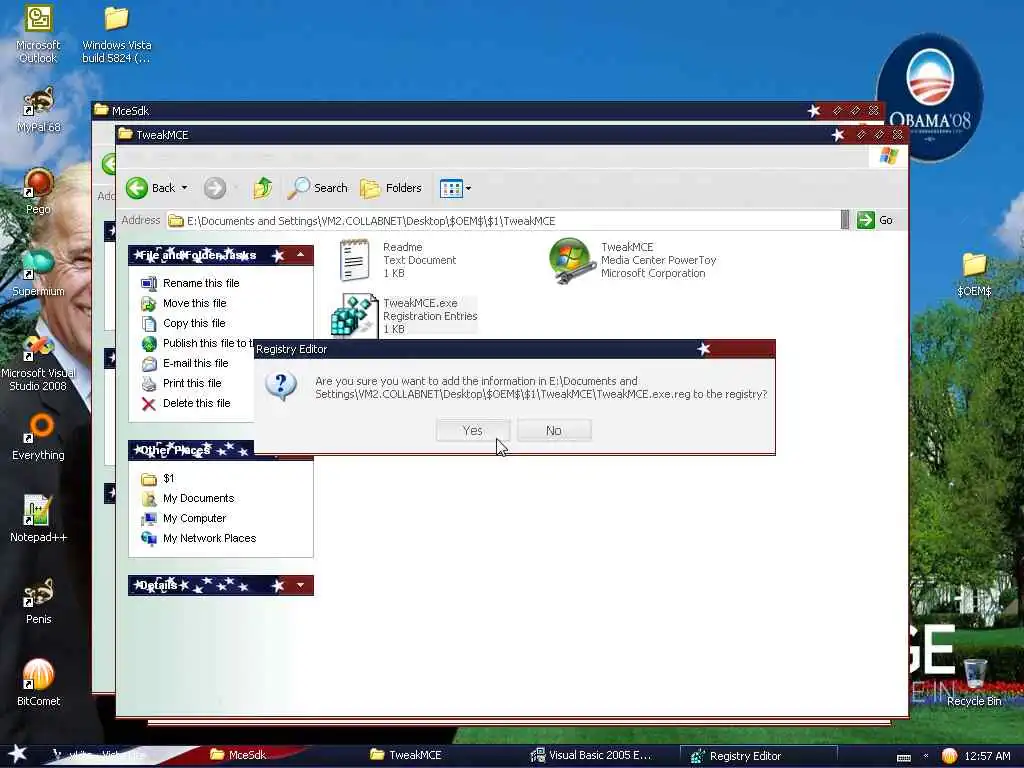Collapse File and Folder Tasks panel
Image resolution: width=1024 pixels, height=768 pixels.
pos(300,255)
